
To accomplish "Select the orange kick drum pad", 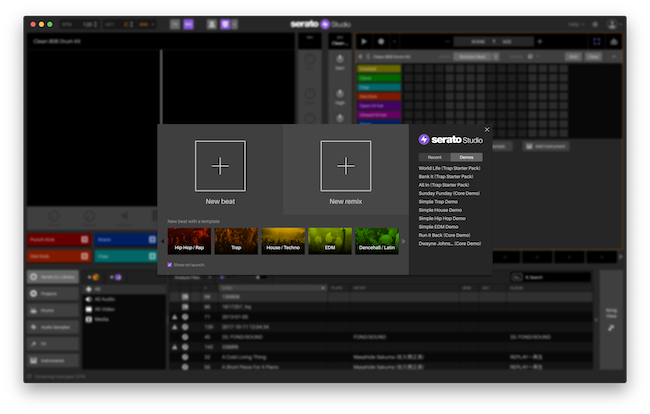I will click(58, 256).
